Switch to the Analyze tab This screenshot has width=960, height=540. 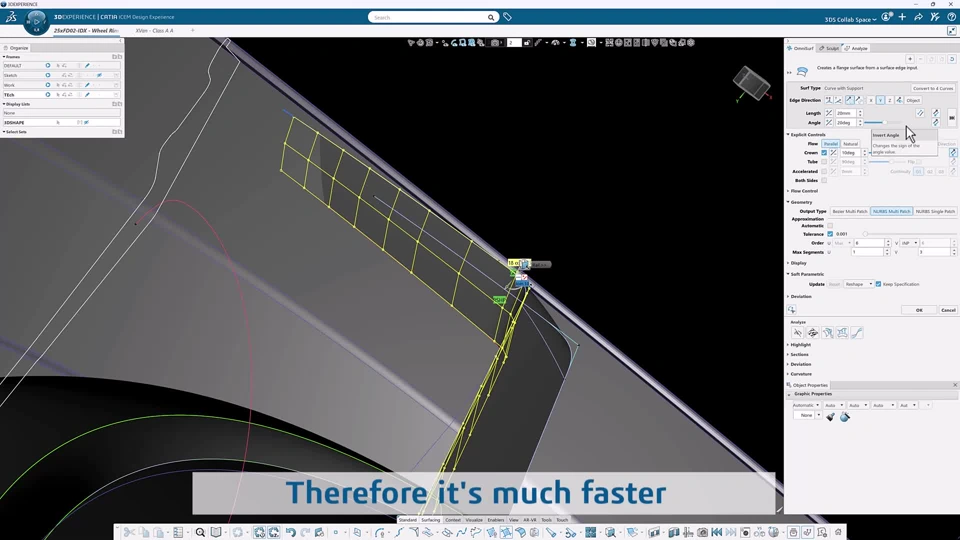(857, 48)
